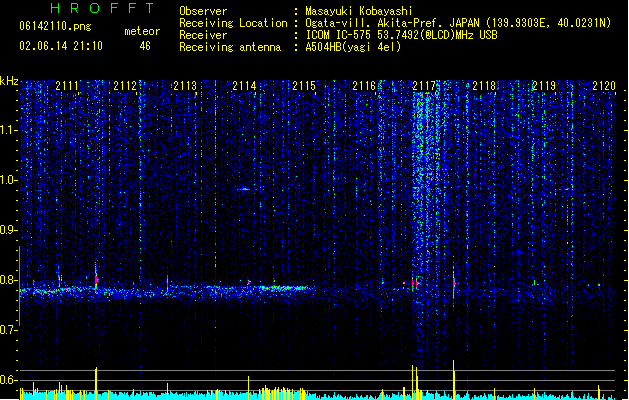
Task: Click the 0.7 kHz axis tick label
Action: (x=8, y=330)
